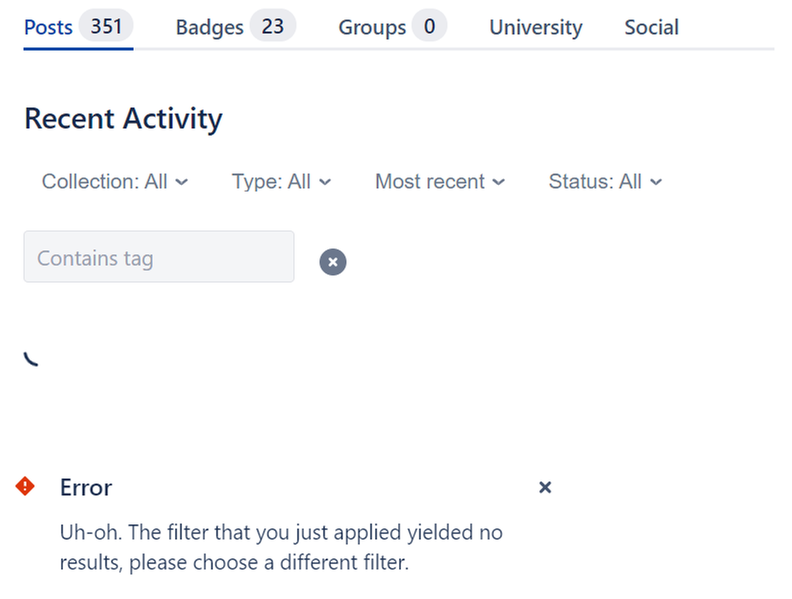Click the Error heading text
The width and height of the screenshot is (792, 599).
[x=86, y=487]
